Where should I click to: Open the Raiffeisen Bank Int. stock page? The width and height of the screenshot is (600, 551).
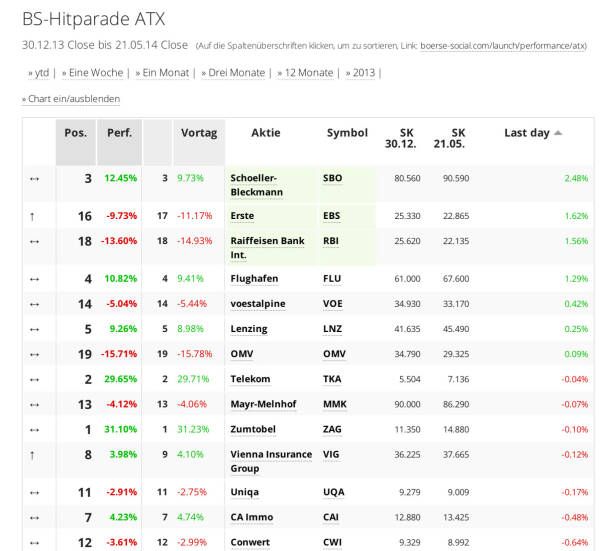[x=267, y=247]
